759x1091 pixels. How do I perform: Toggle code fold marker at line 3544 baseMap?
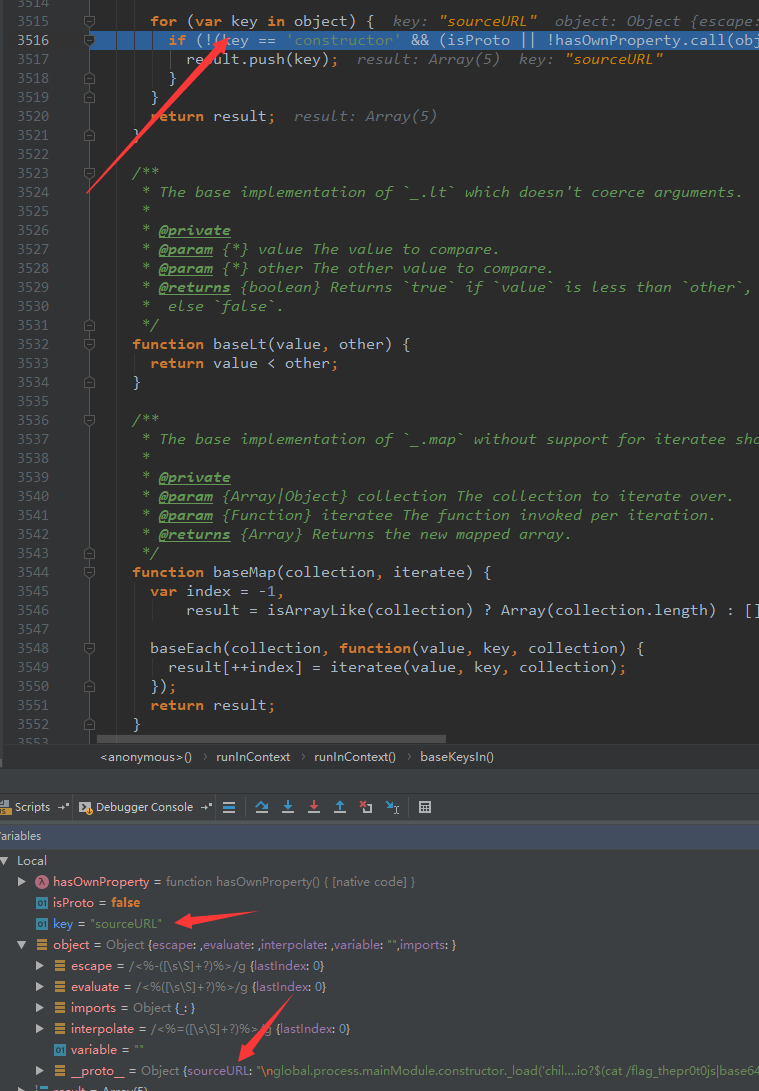[89, 572]
